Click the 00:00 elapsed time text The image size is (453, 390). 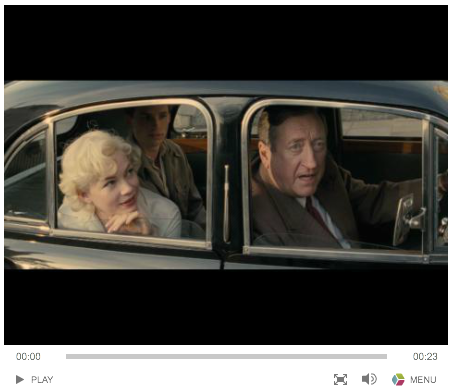click(x=28, y=357)
